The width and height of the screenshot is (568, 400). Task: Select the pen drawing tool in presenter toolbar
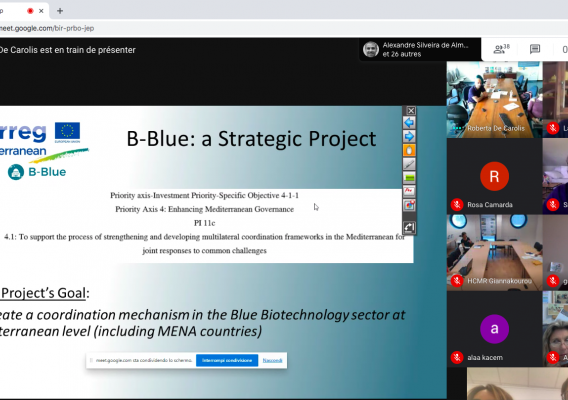[409, 164]
